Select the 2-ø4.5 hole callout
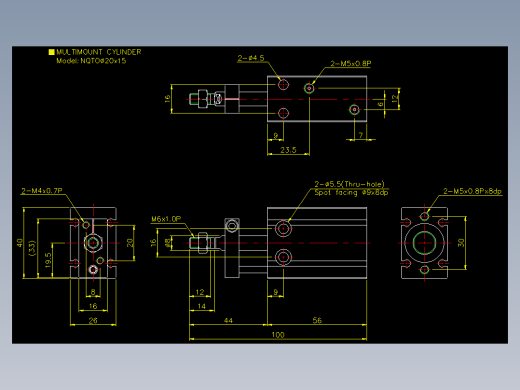 point(251,58)
